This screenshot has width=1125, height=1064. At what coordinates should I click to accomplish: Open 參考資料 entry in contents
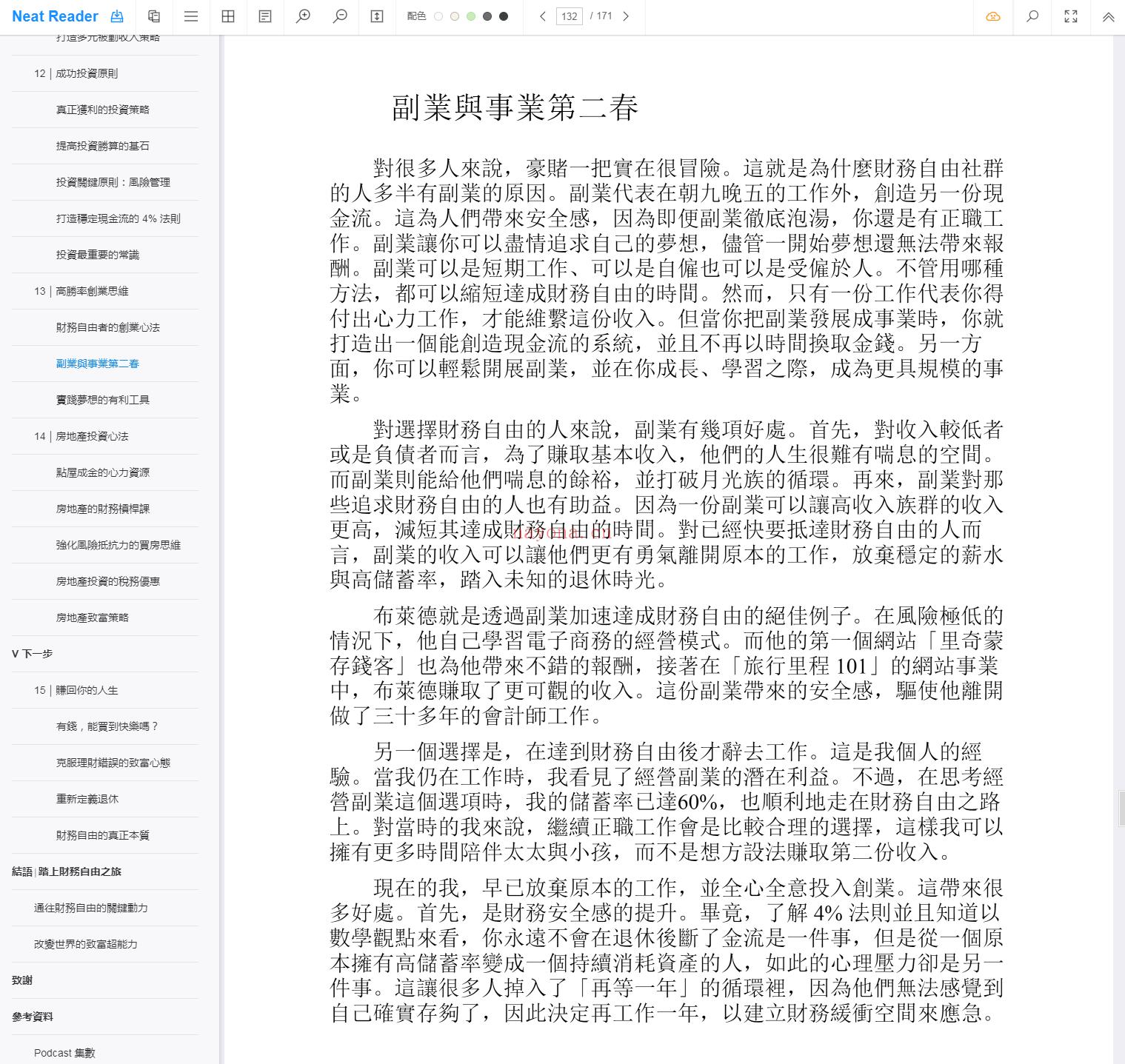click(33, 1017)
